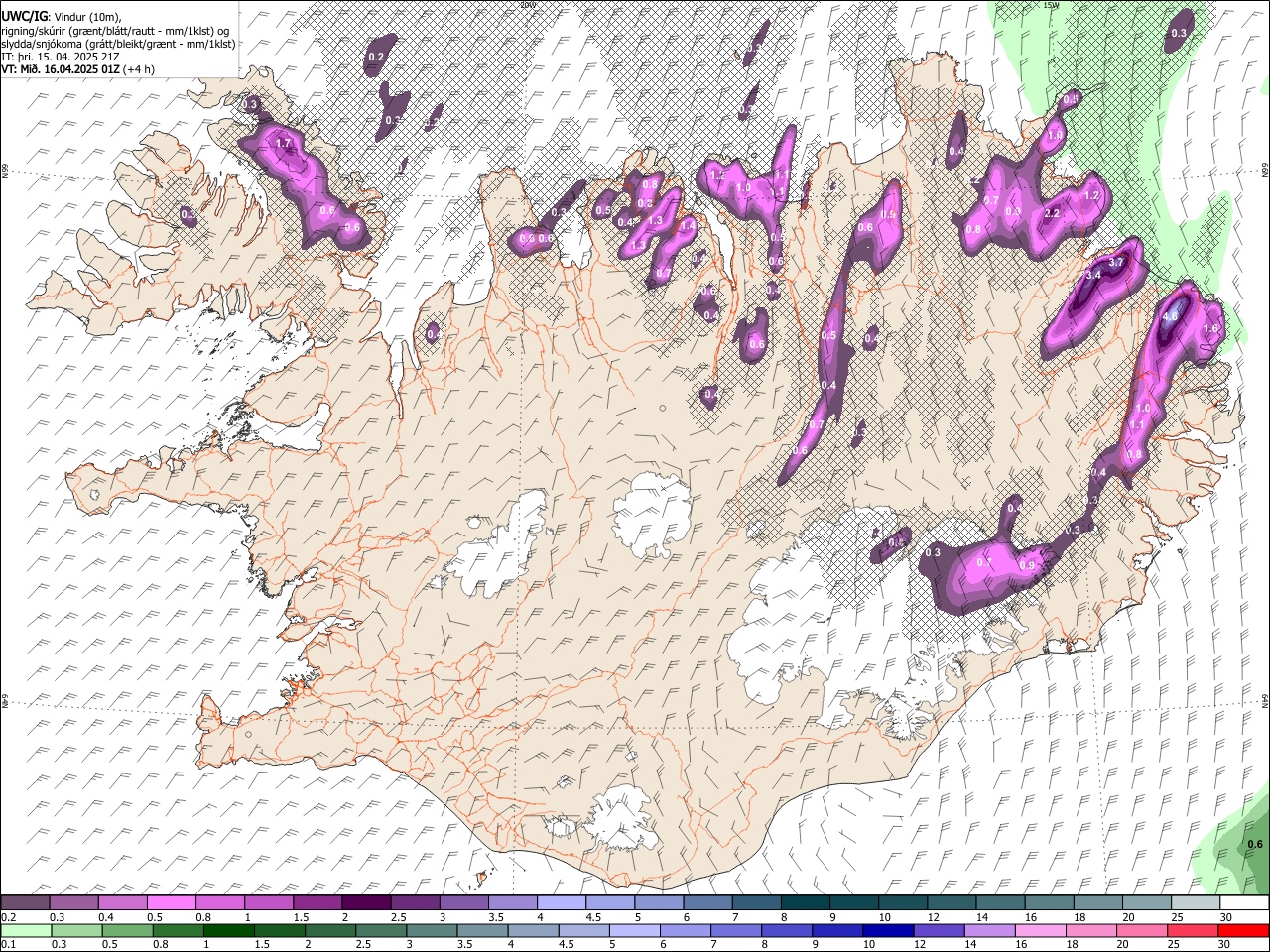
Task: Select darkest green lower swatch labeled 1
Action: pyautogui.click(x=230, y=930)
